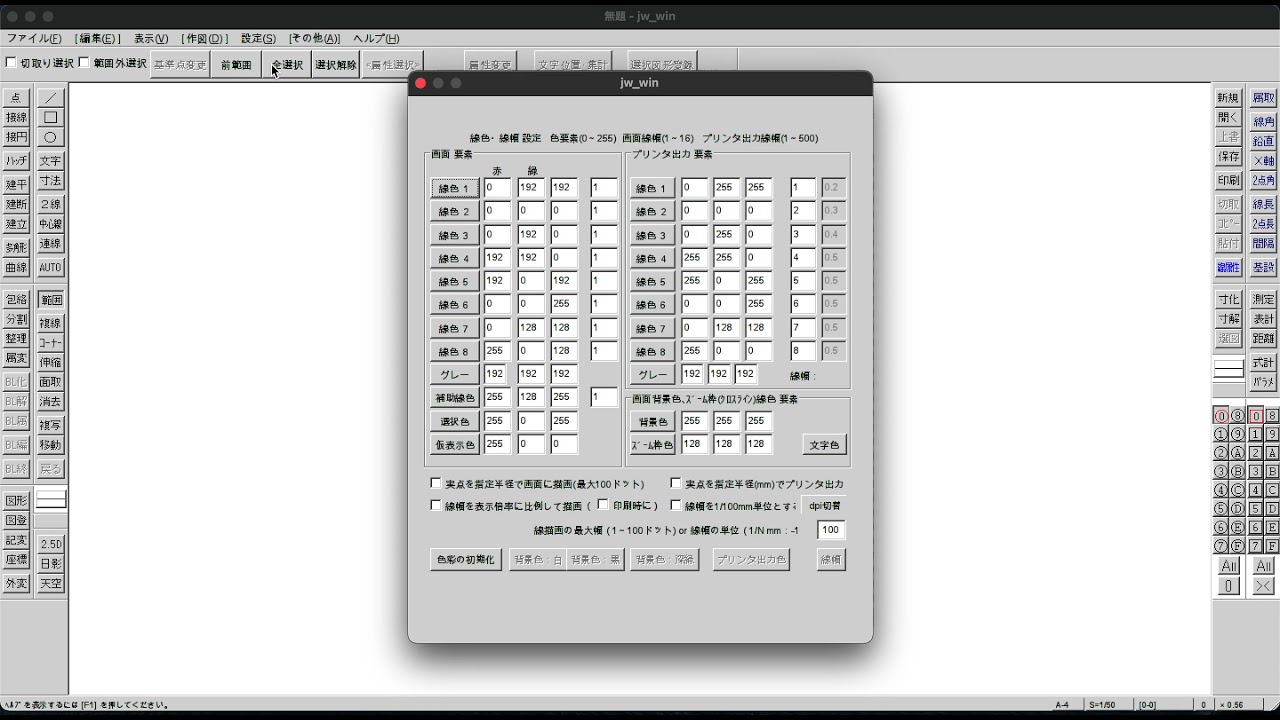This screenshot has height=720, width=1280.
Task: Click the 文字色 button
Action: (825, 445)
